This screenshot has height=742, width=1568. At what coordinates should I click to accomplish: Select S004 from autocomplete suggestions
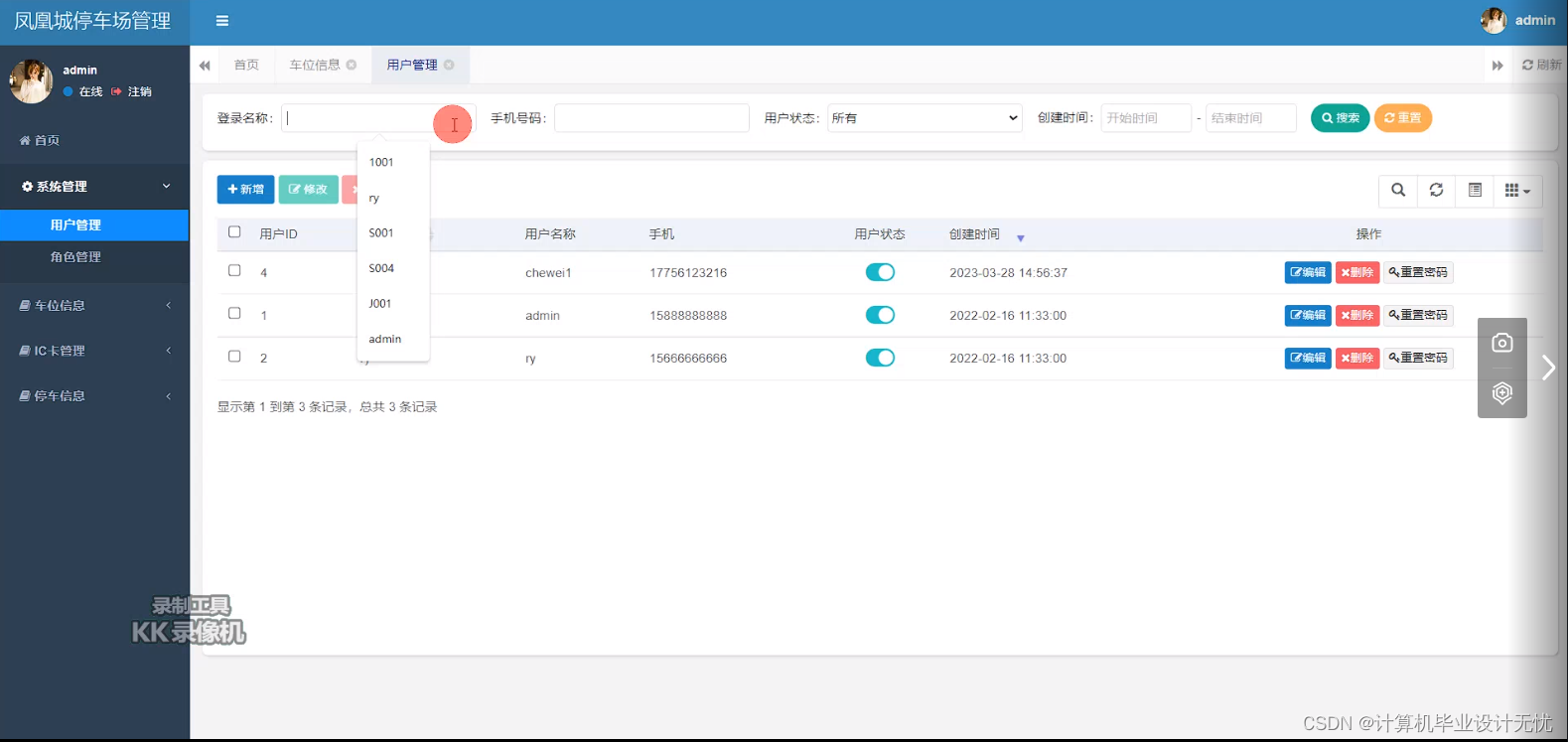(392, 268)
